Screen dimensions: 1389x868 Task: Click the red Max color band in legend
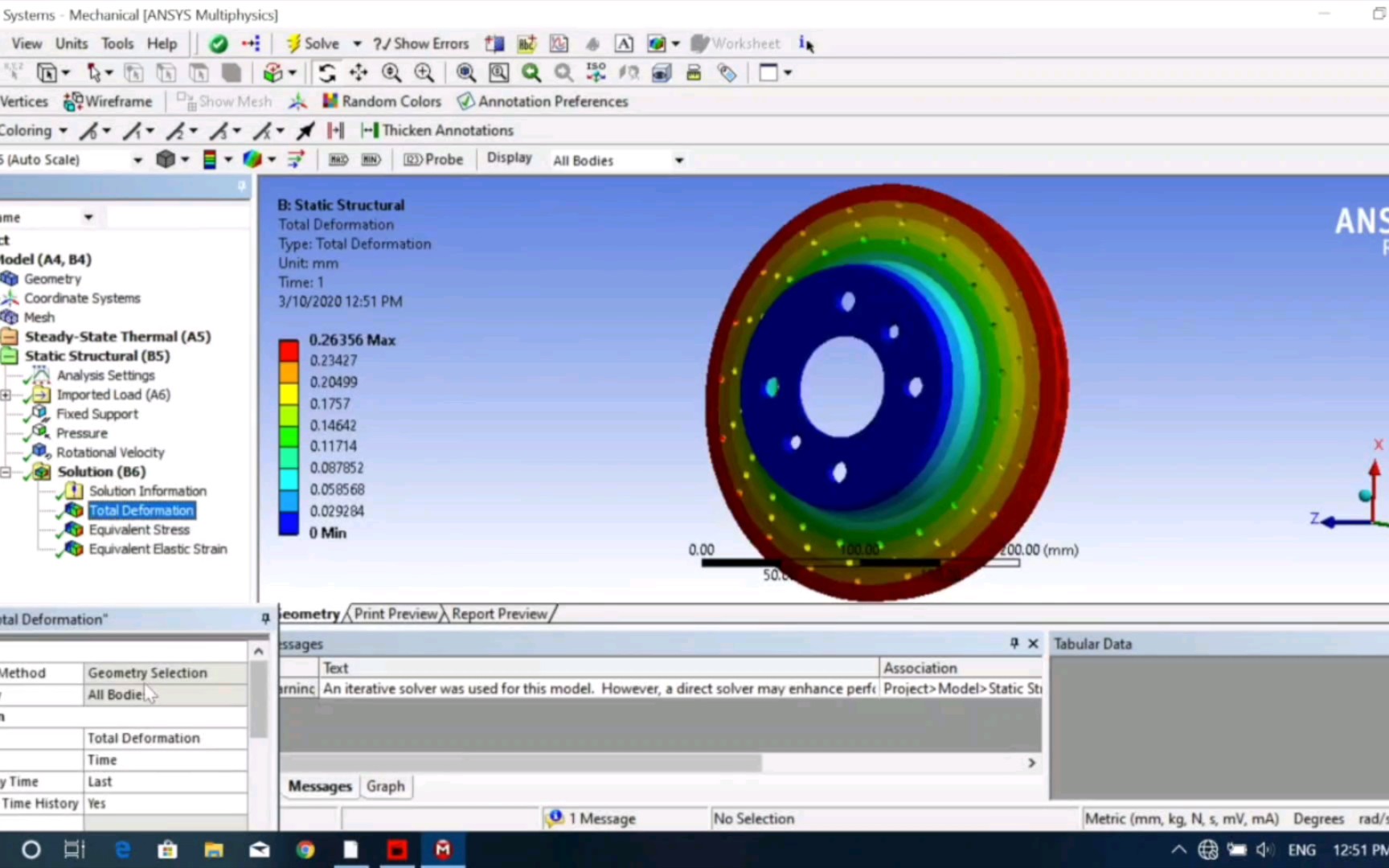289,350
